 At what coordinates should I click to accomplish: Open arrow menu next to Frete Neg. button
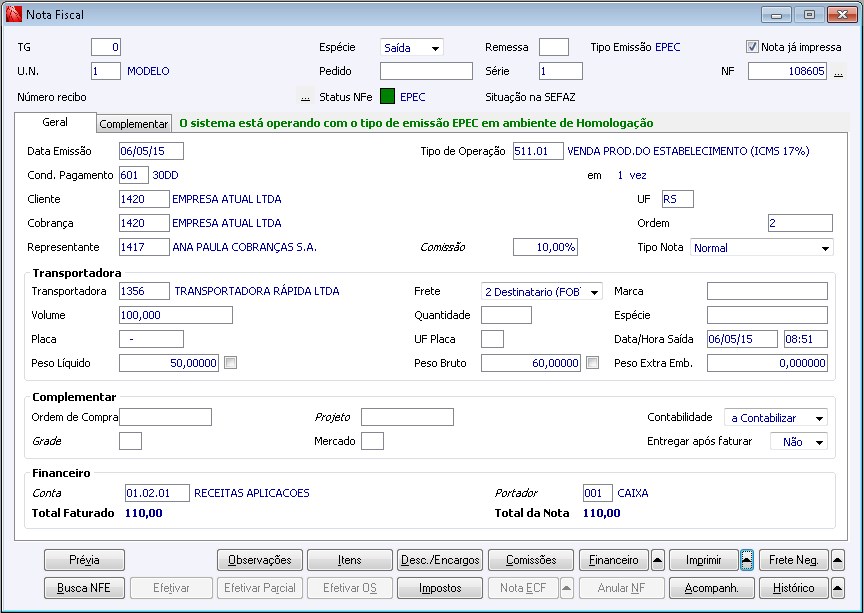pyautogui.click(x=838, y=560)
